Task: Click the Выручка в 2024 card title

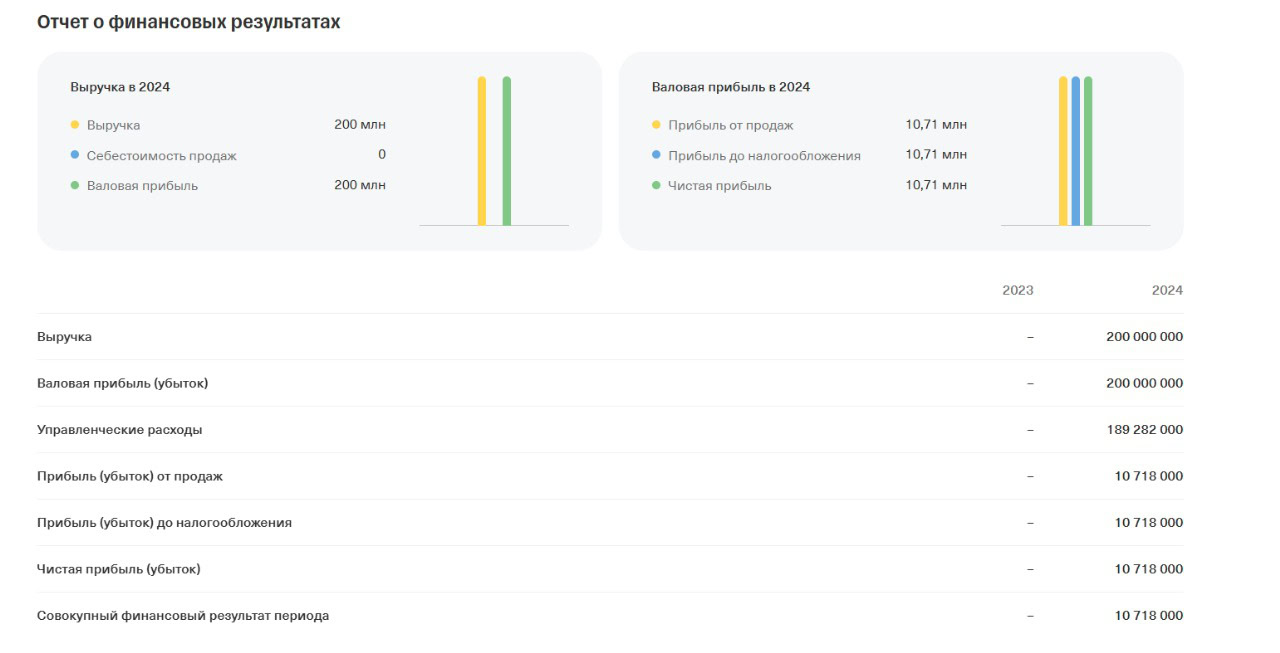Action: pos(120,87)
